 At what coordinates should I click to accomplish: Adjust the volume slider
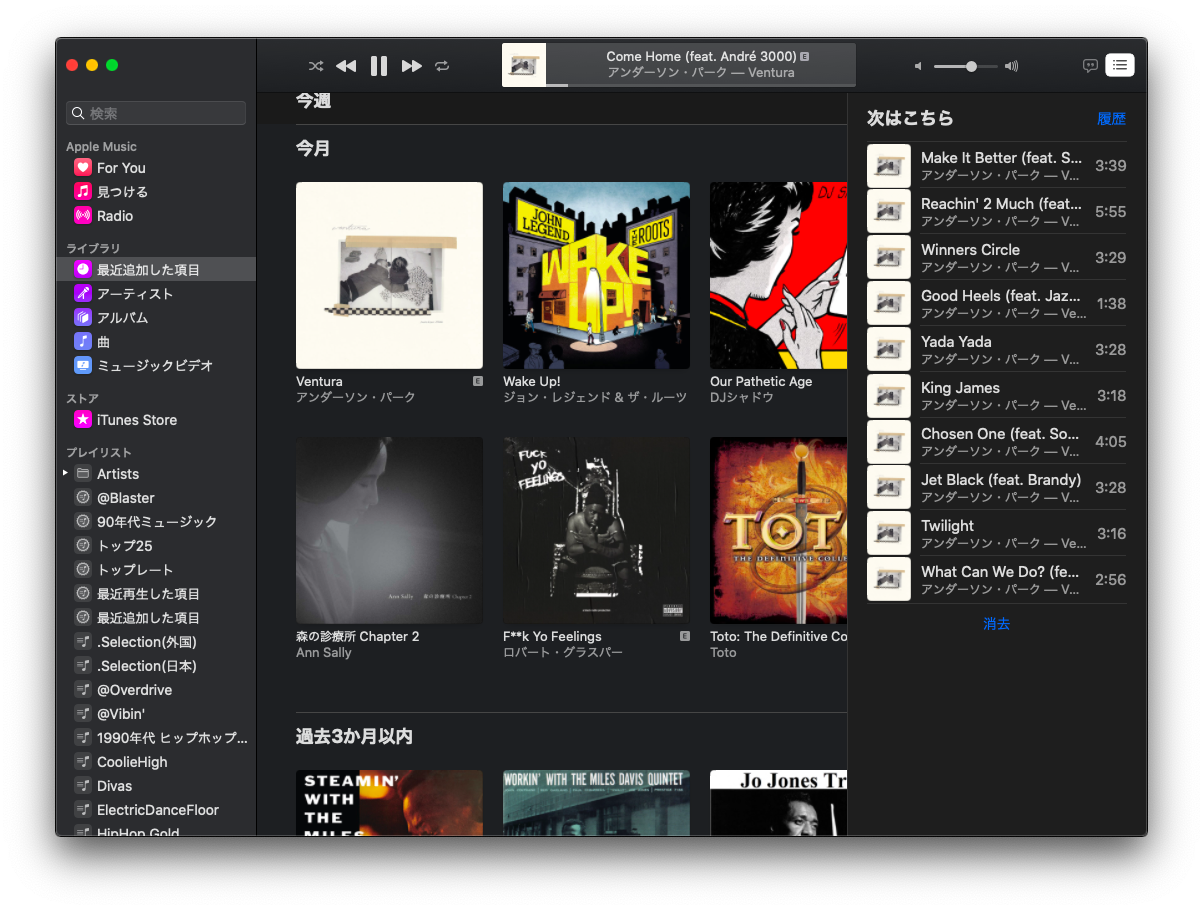pos(965,66)
